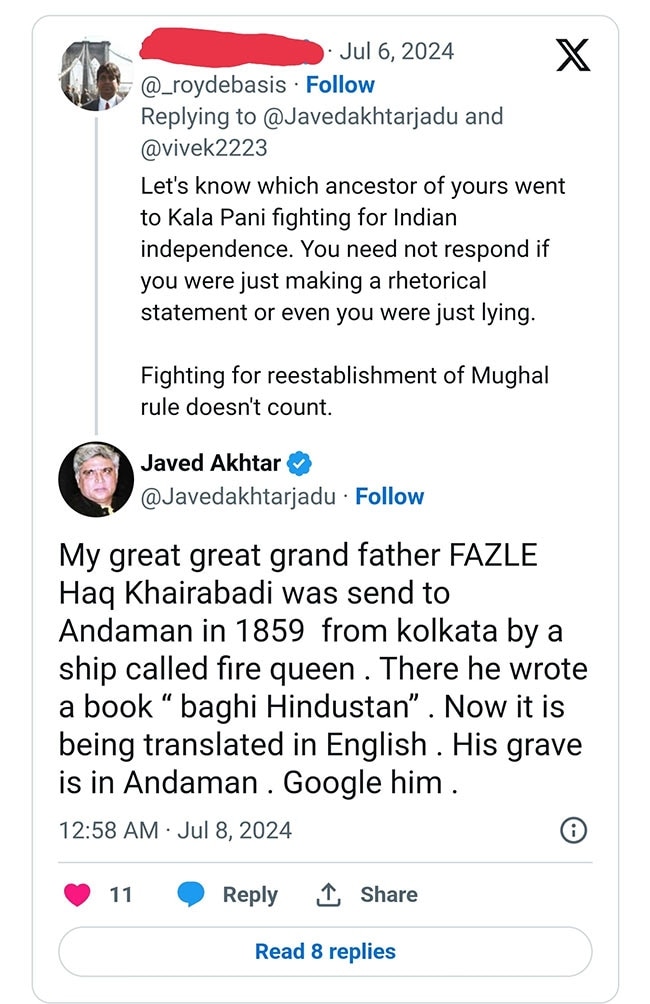Open the @_roydebasis handle link
The width and height of the screenshot is (650, 1004).
(217, 86)
